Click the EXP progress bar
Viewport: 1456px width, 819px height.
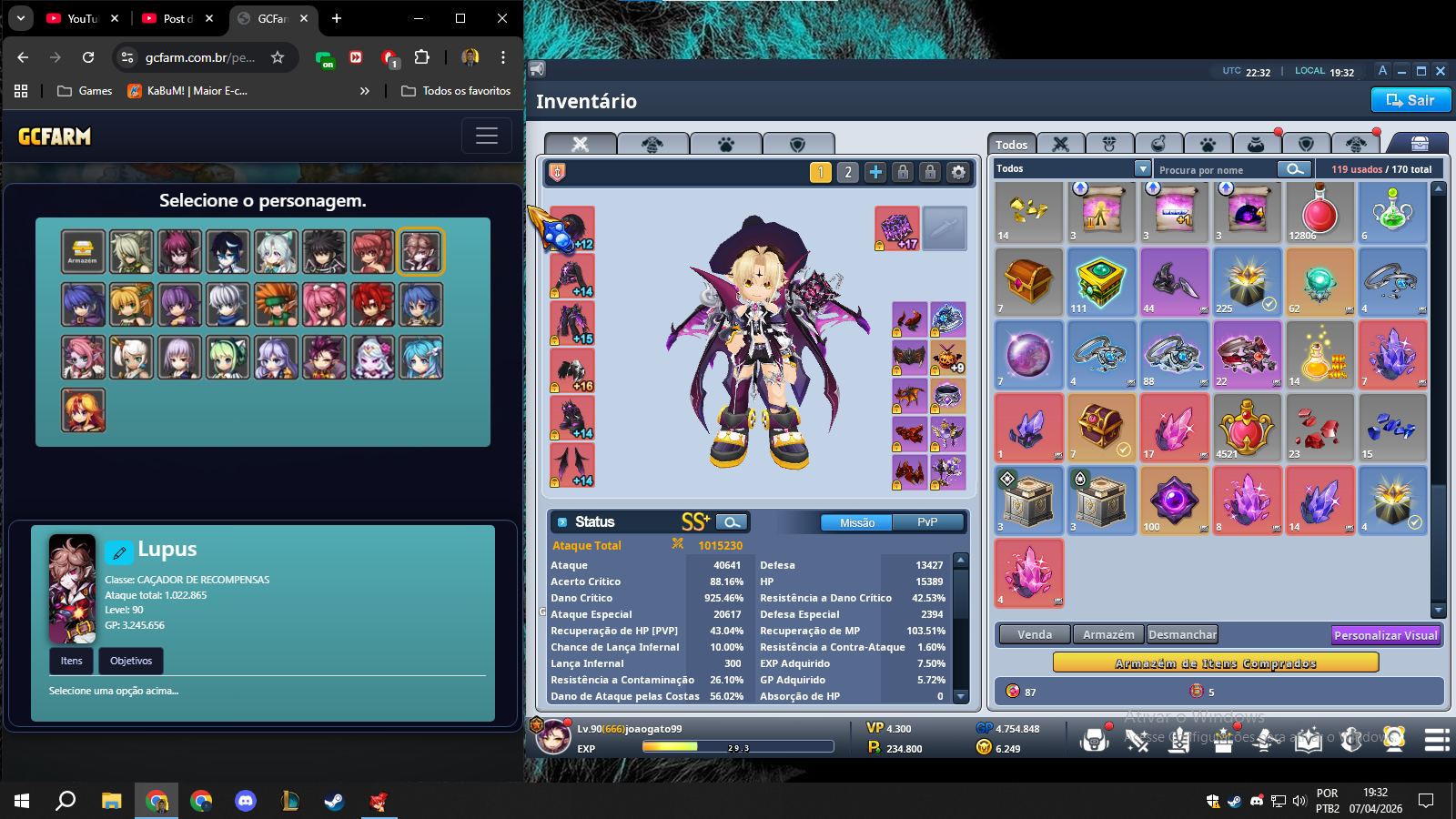click(738, 747)
